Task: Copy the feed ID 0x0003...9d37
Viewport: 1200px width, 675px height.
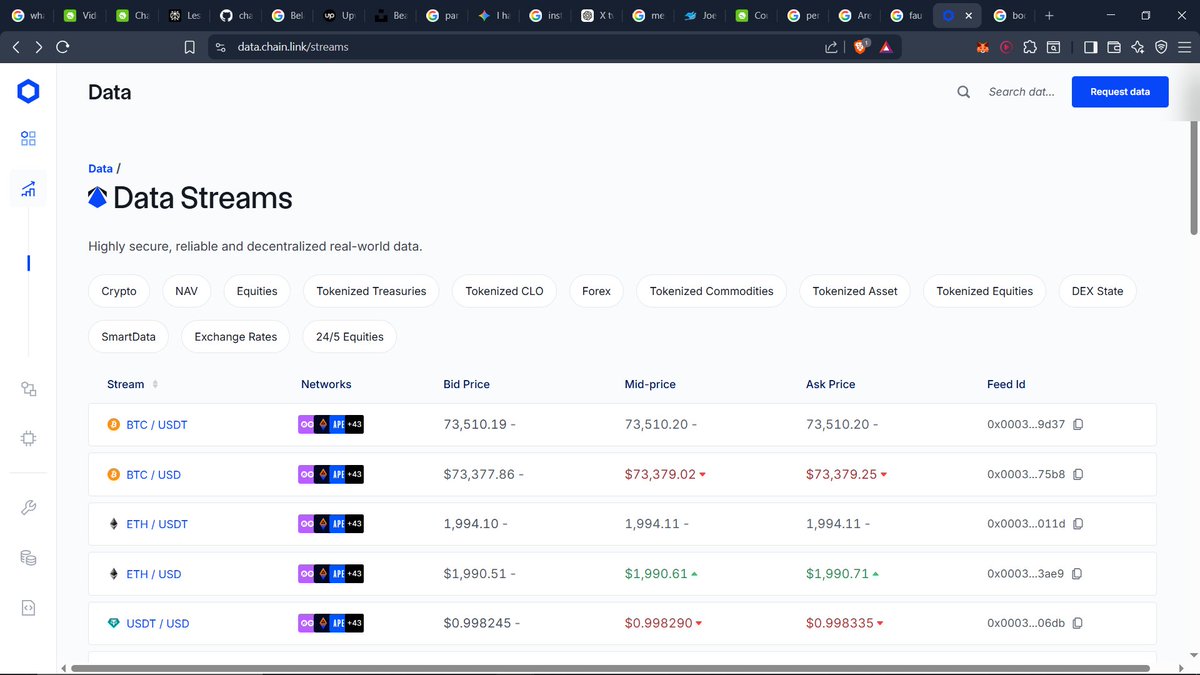Action: click(x=1078, y=425)
